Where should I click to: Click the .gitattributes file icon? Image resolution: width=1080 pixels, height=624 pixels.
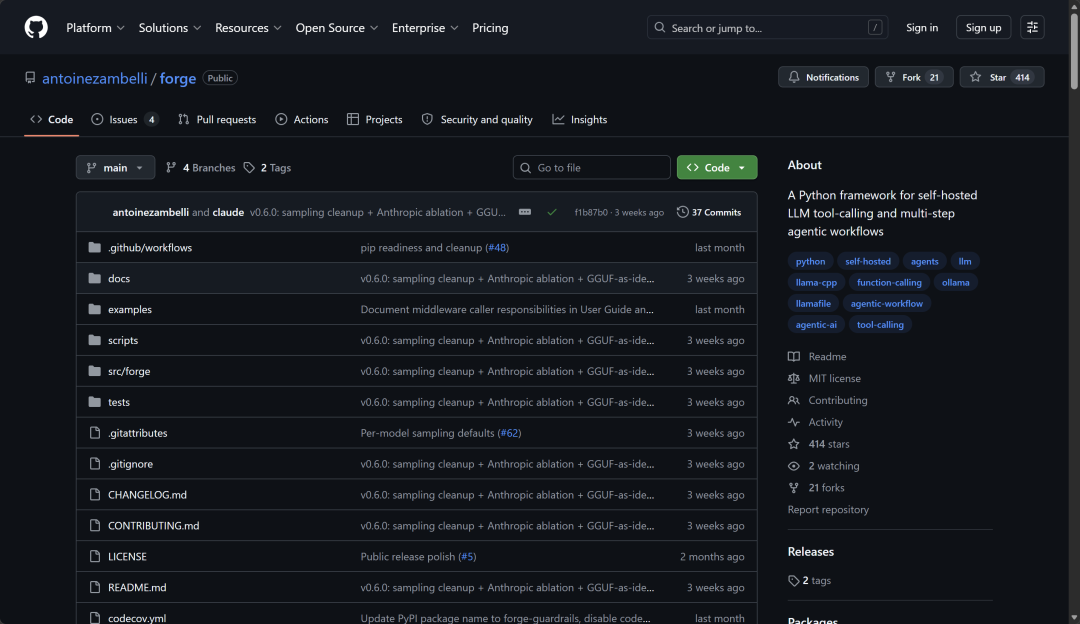(x=95, y=433)
